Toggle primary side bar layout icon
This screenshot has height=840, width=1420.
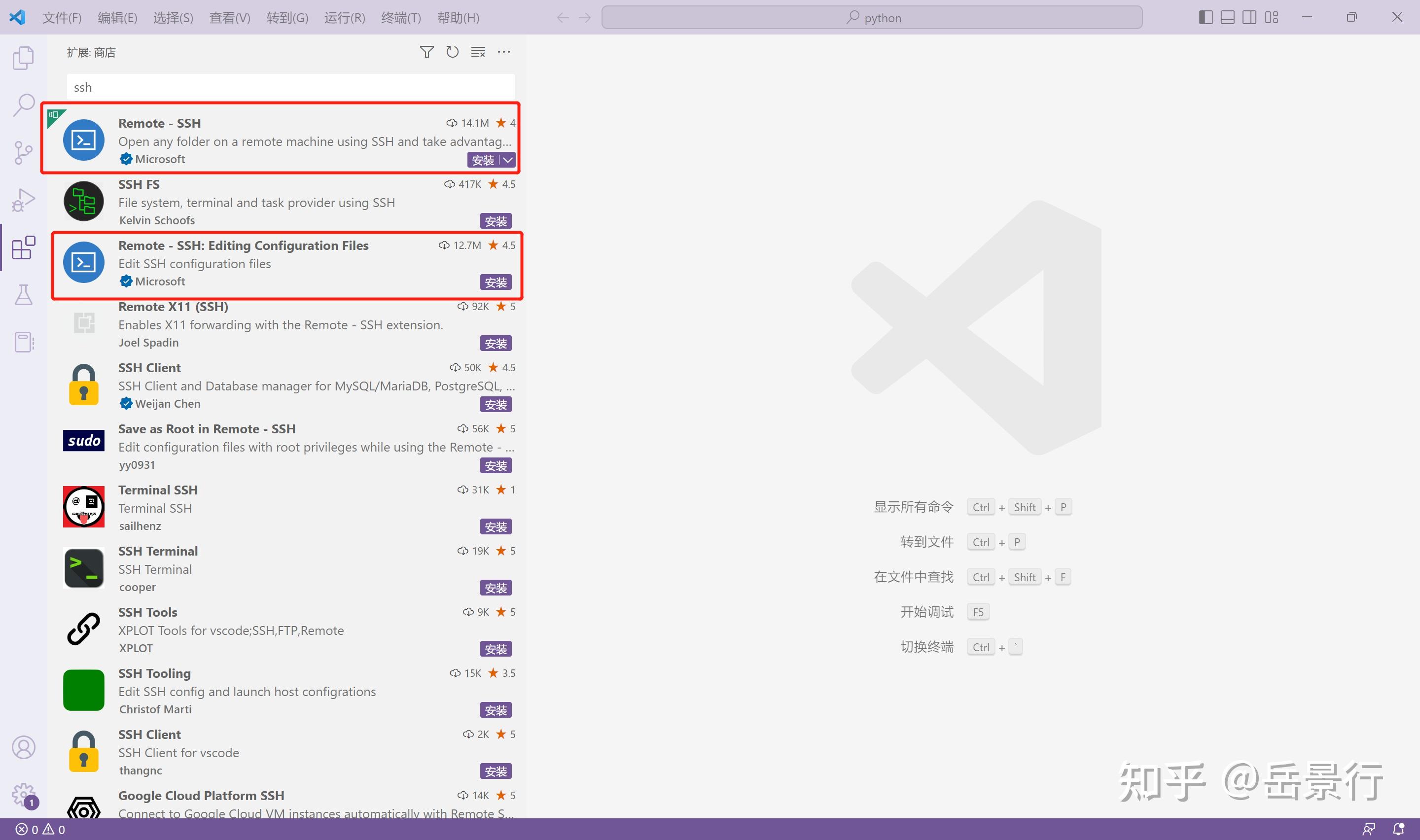pos(1206,18)
